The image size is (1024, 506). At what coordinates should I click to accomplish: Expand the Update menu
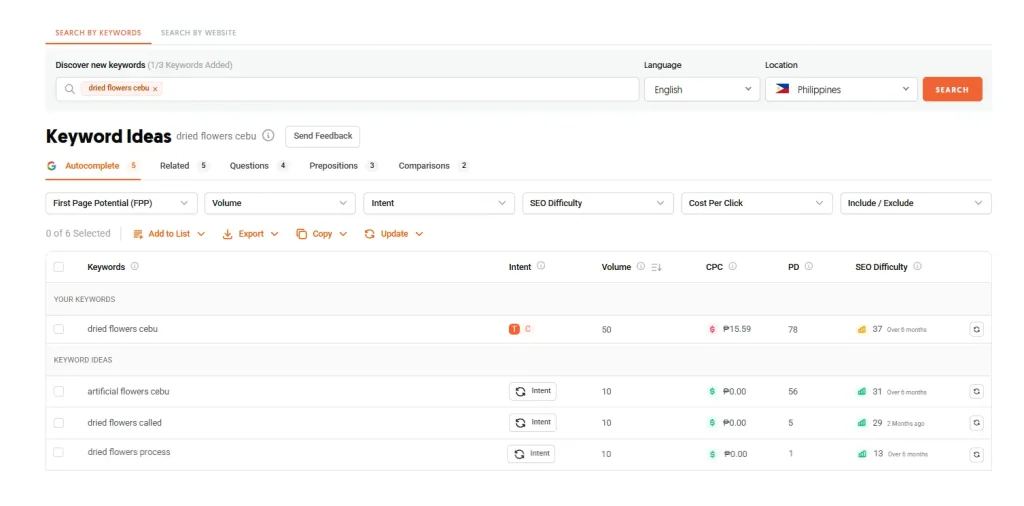pyautogui.click(x=394, y=234)
